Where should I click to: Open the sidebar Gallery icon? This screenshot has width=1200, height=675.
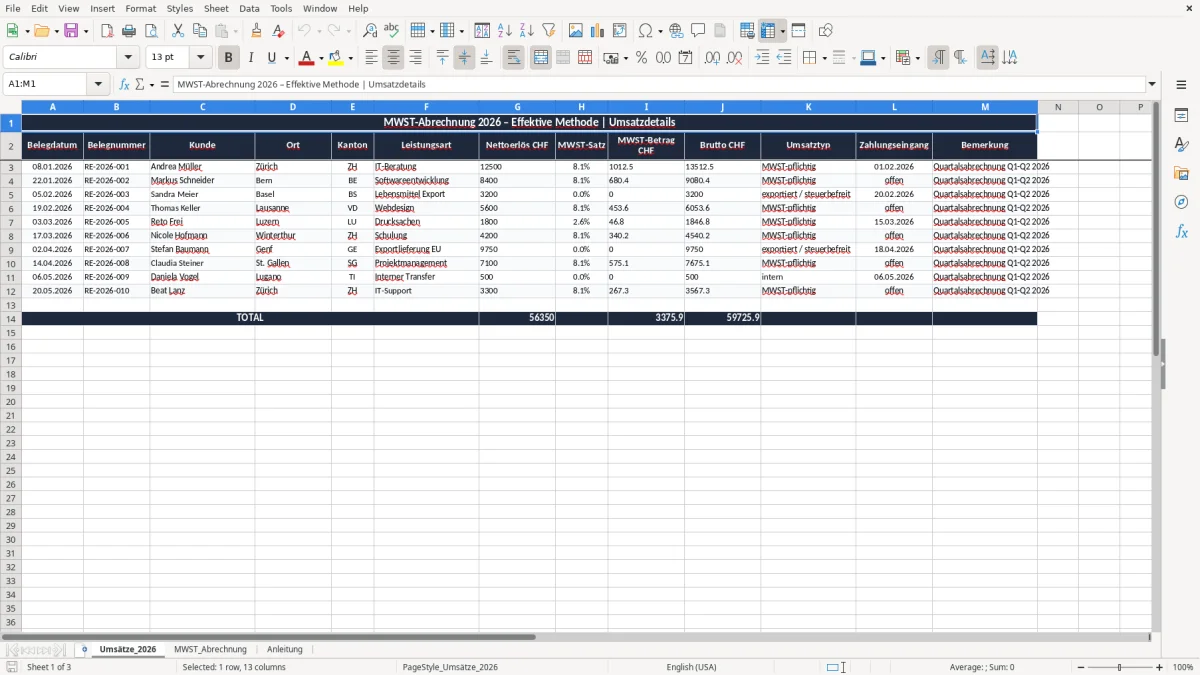1181,173
